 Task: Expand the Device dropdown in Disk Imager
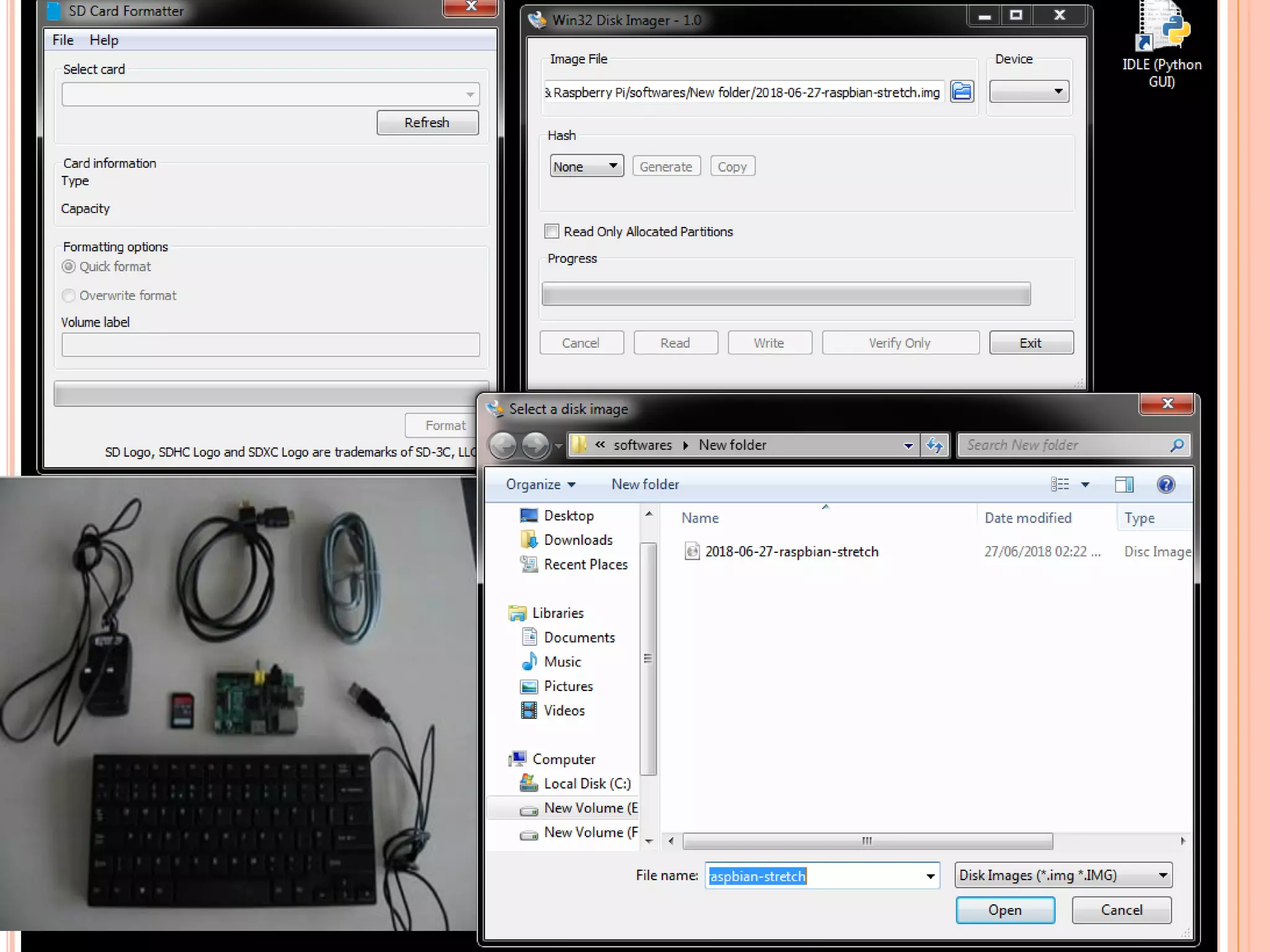coord(1029,92)
